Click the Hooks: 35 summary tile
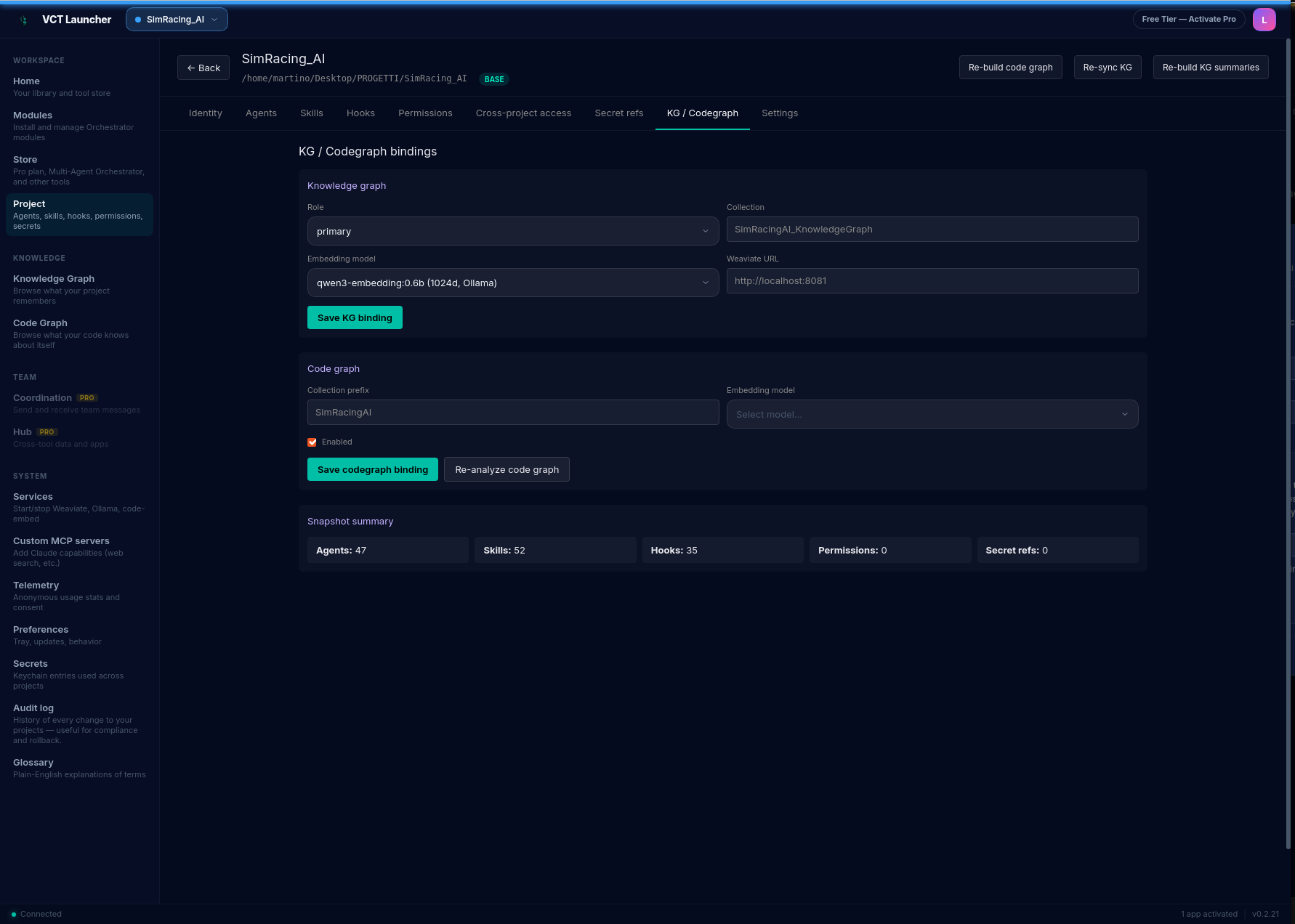Image resolution: width=1295 pixels, height=924 pixels. pyautogui.click(x=723, y=550)
